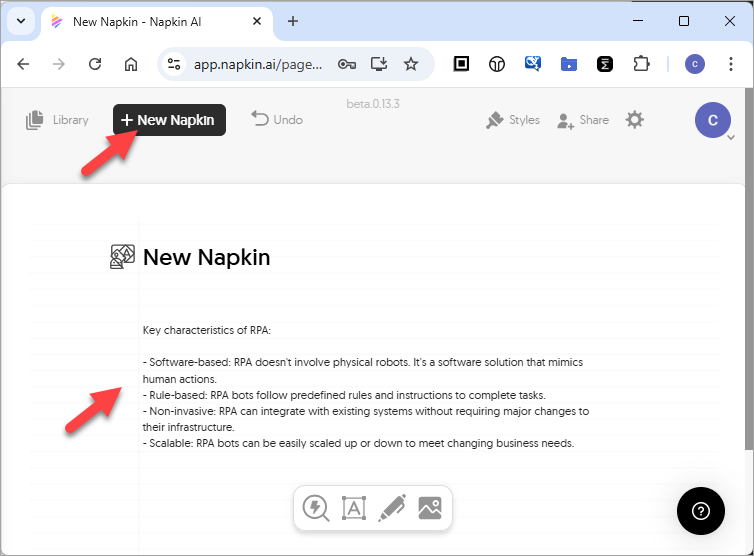The height and width of the screenshot is (556, 754).
Task: Reload the Napkin AI page
Action: click(95, 64)
